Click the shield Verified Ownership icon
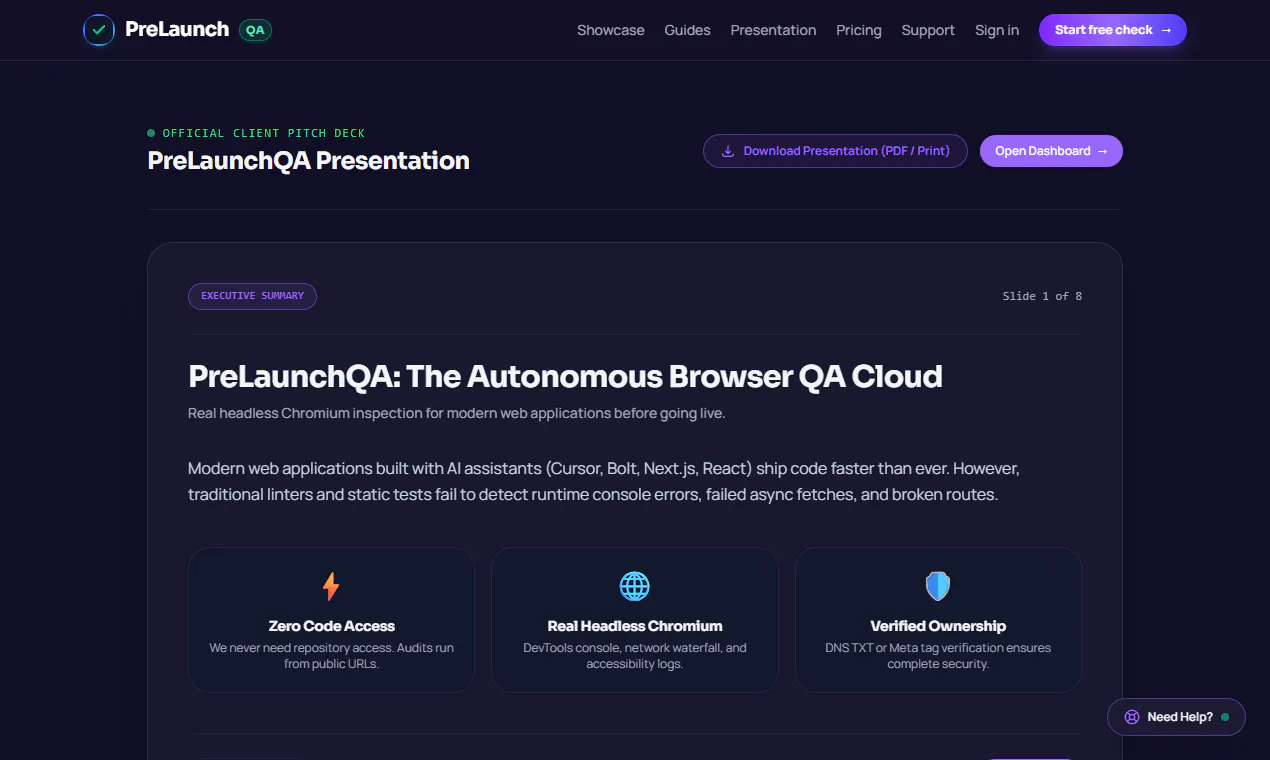Screen dimensions: 1270x760 pos(938,586)
